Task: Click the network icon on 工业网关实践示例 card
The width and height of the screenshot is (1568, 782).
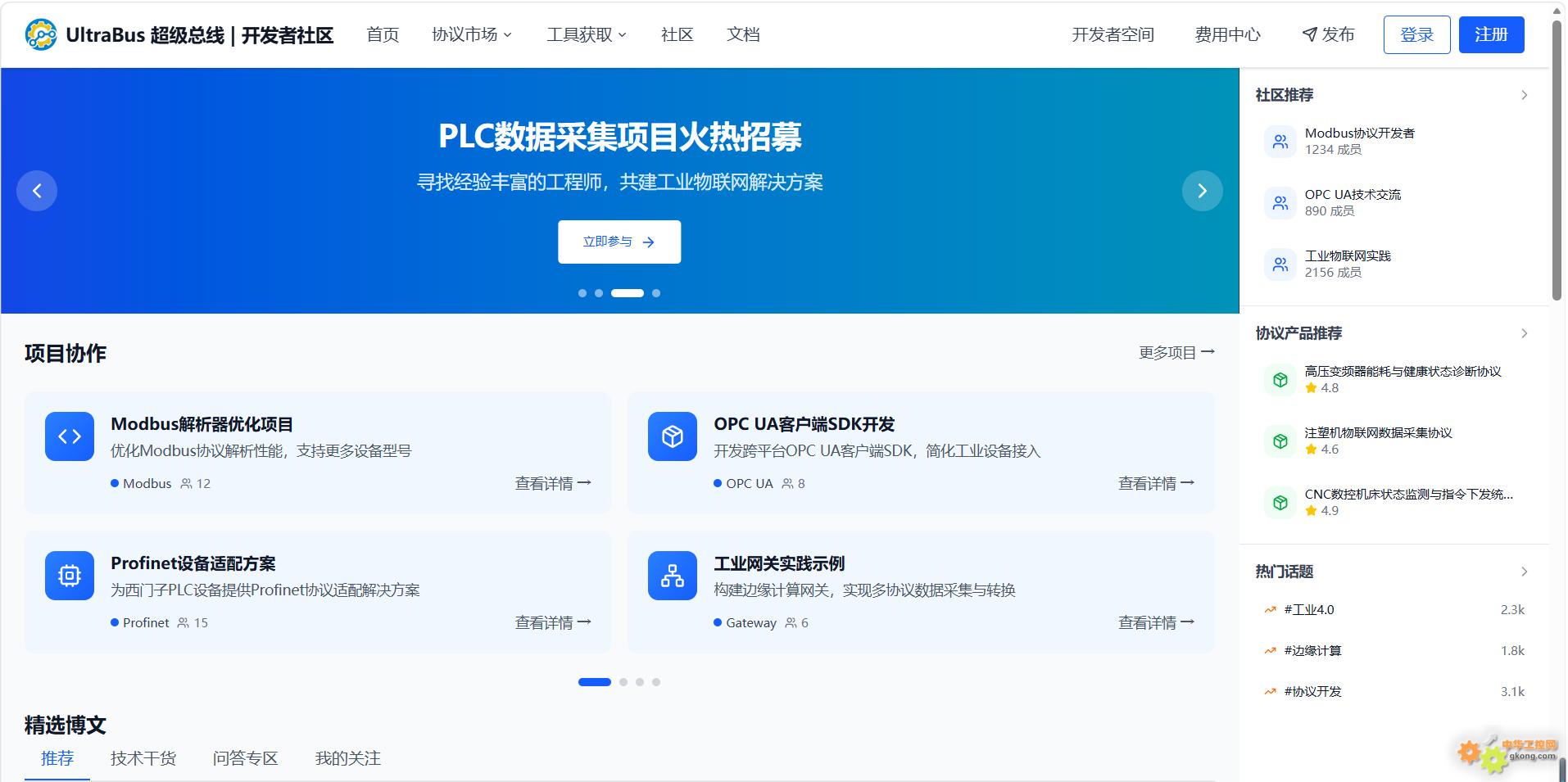Action: pos(672,575)
